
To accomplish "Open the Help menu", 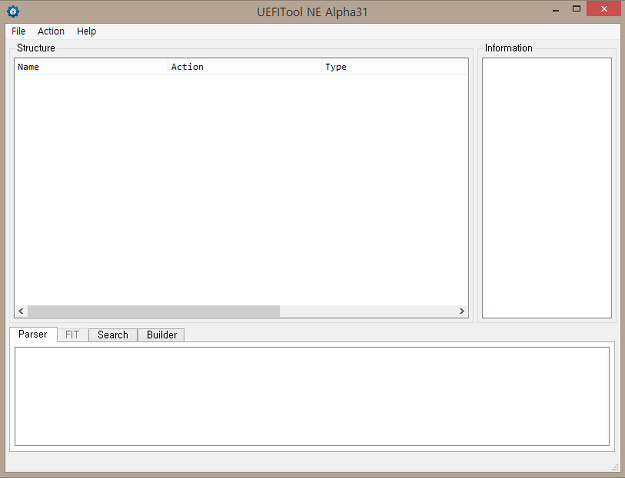I will click(86, 31).
